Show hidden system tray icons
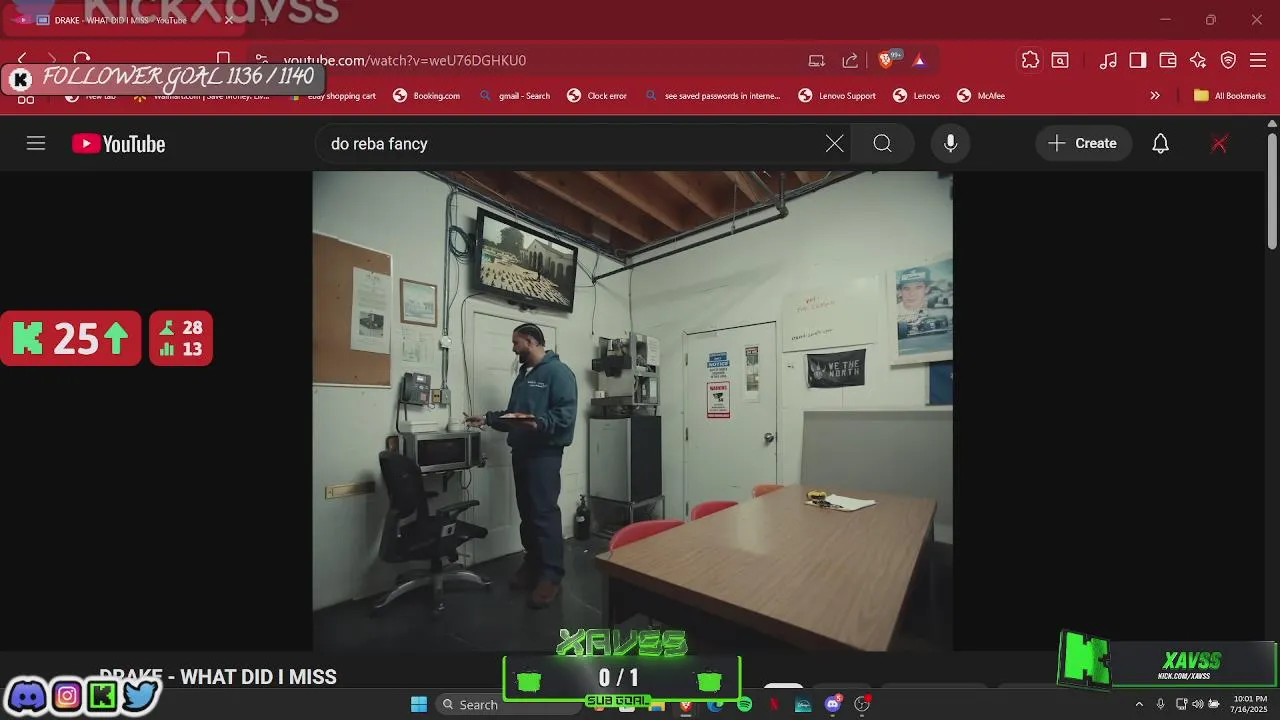 (1138, 704)
